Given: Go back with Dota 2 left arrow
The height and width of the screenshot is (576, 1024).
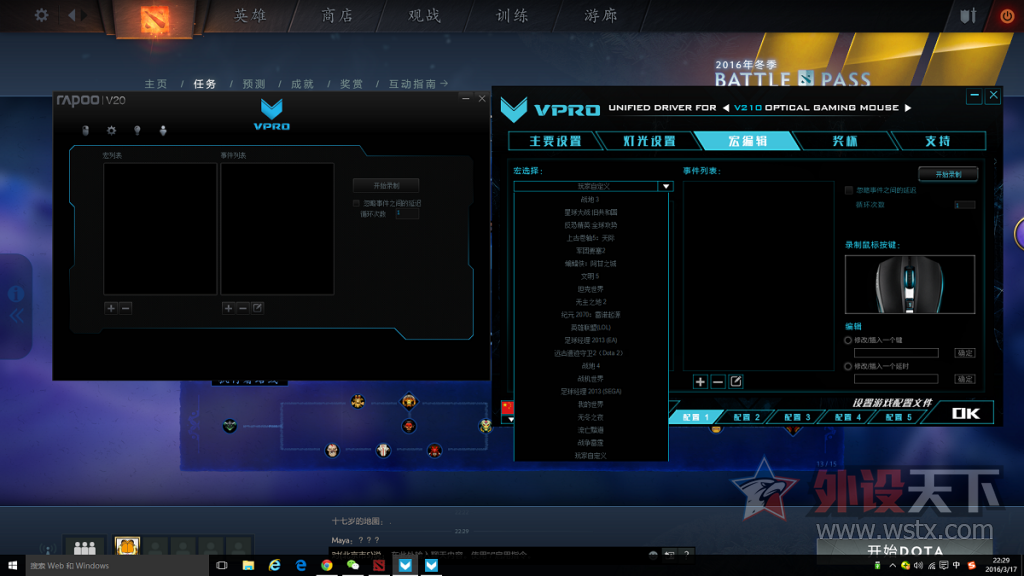Looking at the screenshot, I should tap(72, 15).
